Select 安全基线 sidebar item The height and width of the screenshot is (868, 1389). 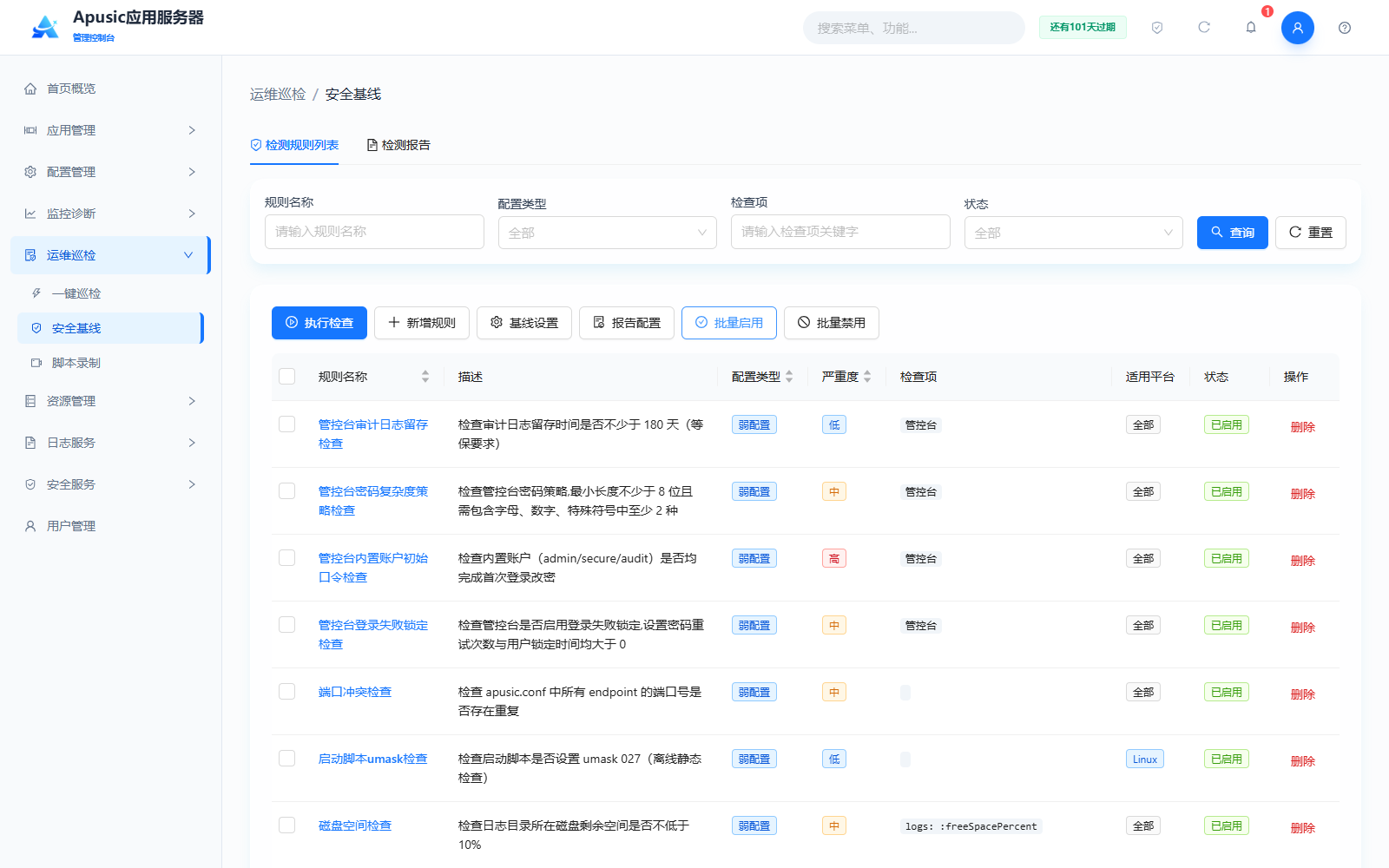click(x=110, y=328)
